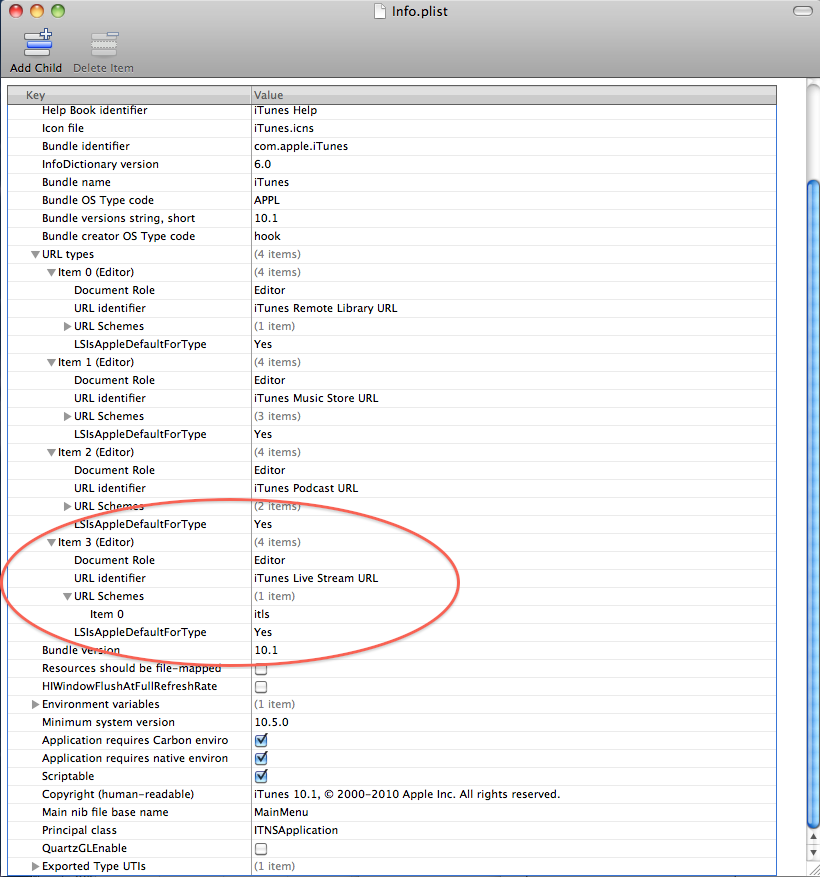
Task: Collapse Item 2 (Editor) disclosure triangle
Action: tap(51, 452)
